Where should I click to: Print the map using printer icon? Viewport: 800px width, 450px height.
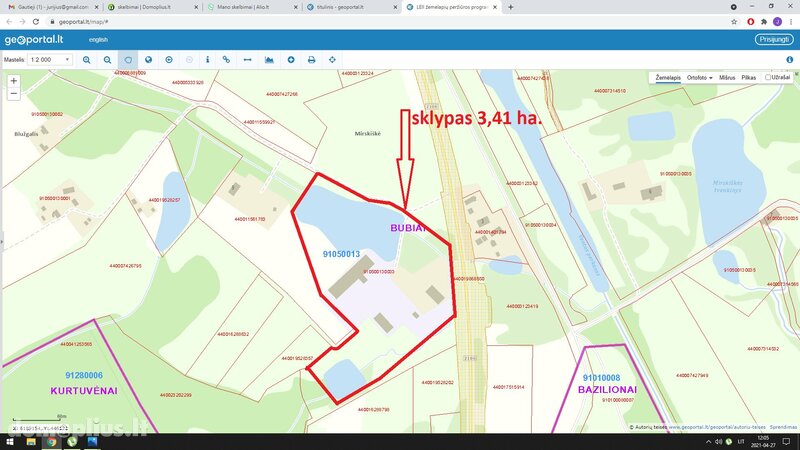click(x=311, y=60)
